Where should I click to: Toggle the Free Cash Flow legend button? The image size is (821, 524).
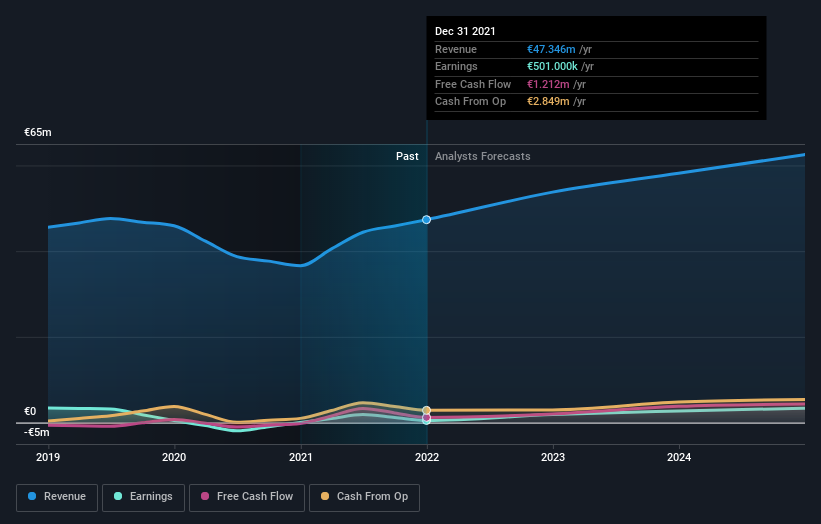pyautogui.click(x=247, y=497)
